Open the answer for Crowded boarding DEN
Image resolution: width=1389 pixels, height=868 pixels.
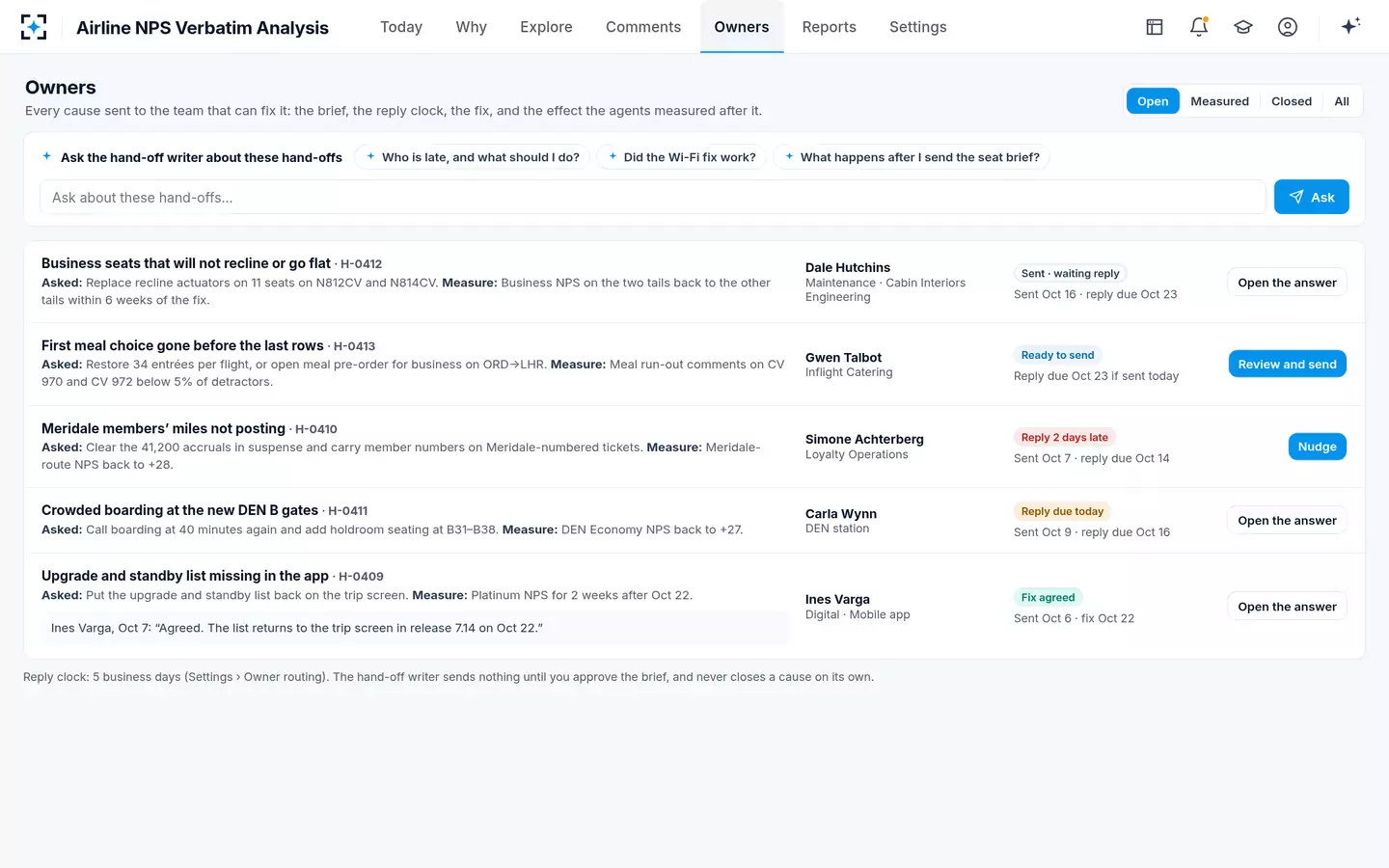1287,521
